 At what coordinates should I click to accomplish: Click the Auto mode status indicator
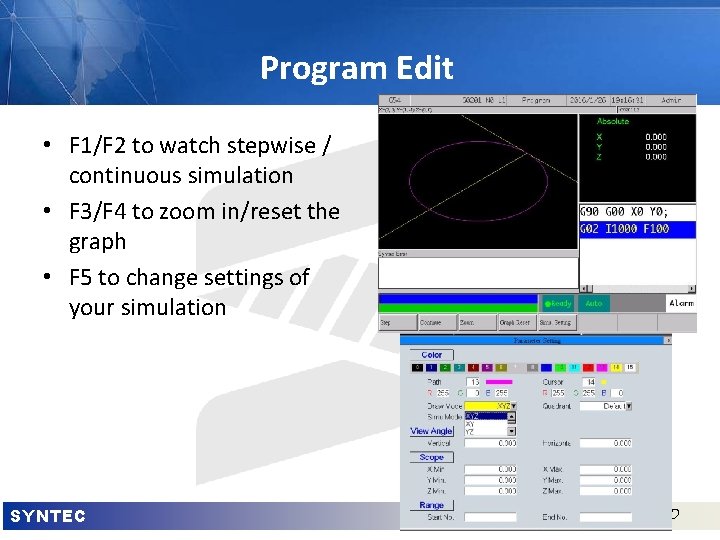(x=594, y=304)
